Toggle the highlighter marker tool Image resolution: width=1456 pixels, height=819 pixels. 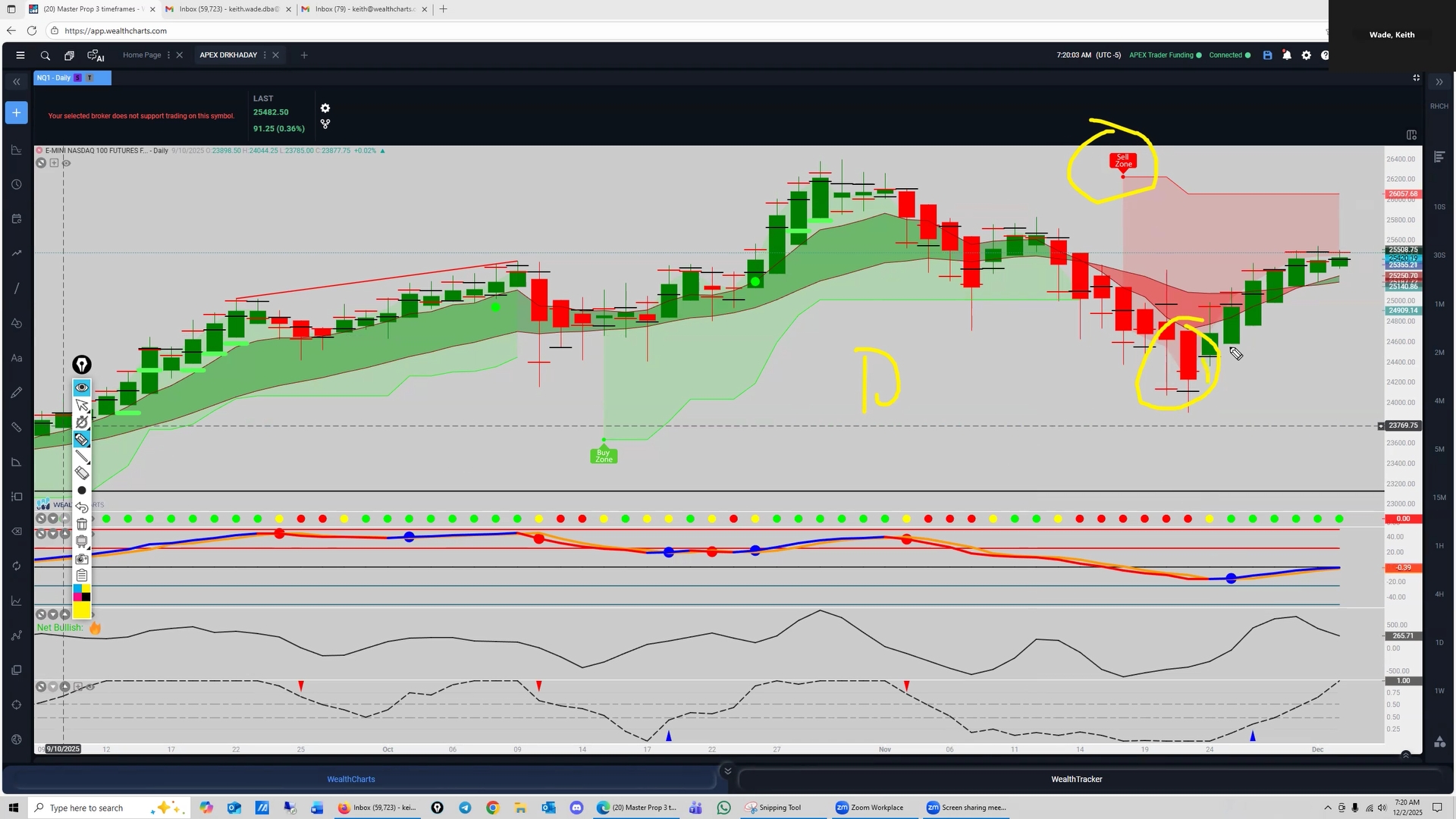coord(82,439)
